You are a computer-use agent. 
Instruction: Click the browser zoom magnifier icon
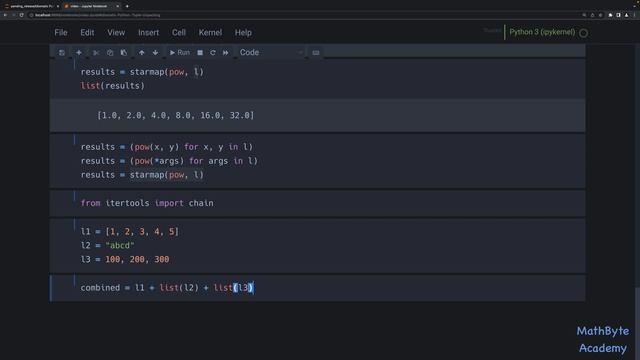tap(584, 15)
